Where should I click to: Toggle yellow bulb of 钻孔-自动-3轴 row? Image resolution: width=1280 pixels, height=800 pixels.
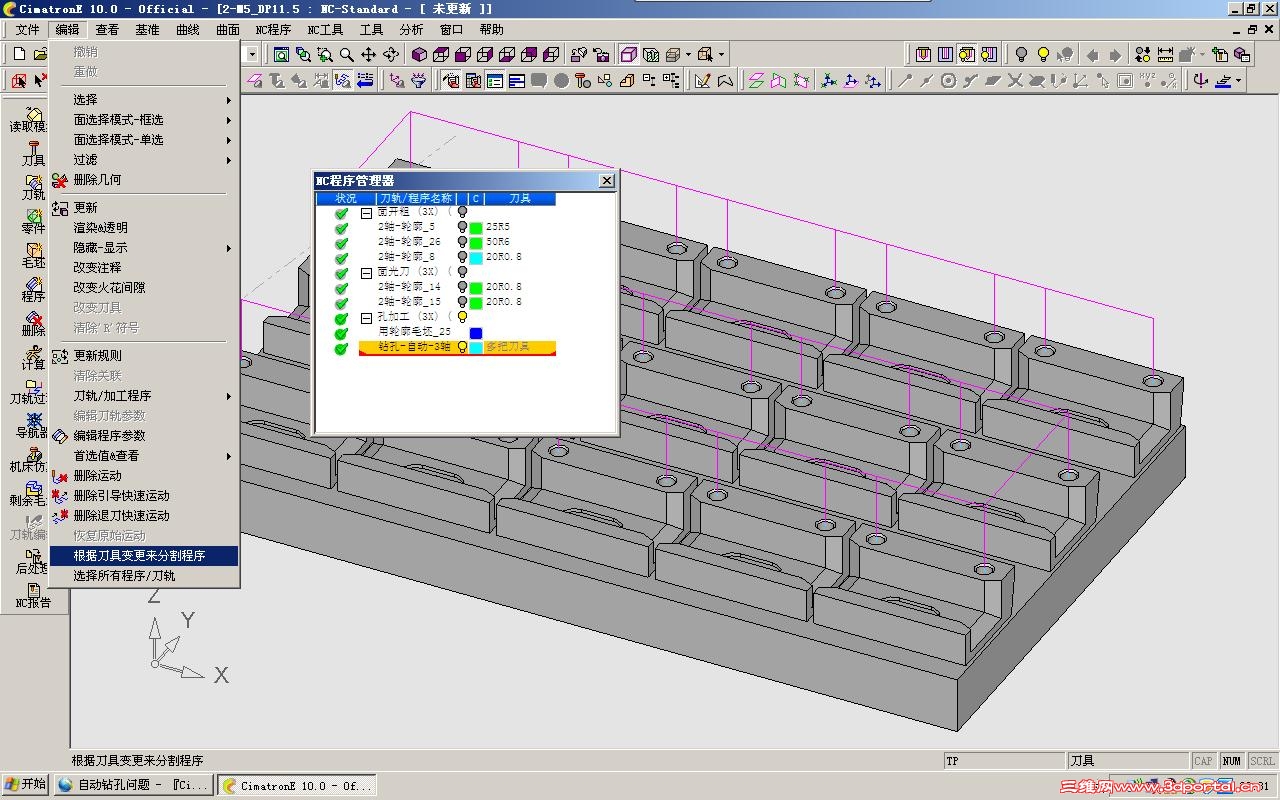pos(462,347)
